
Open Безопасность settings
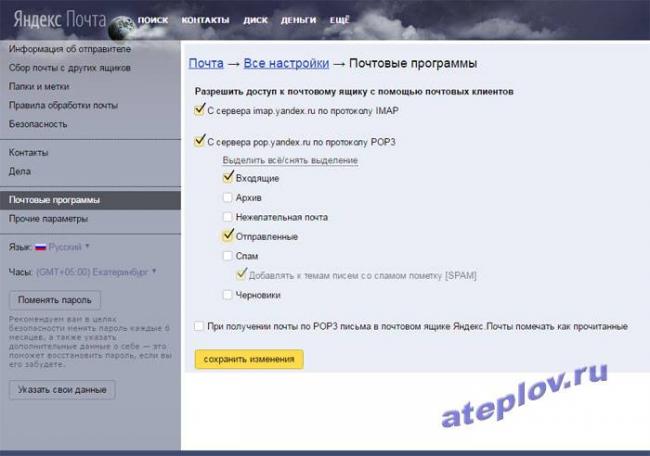38,124
